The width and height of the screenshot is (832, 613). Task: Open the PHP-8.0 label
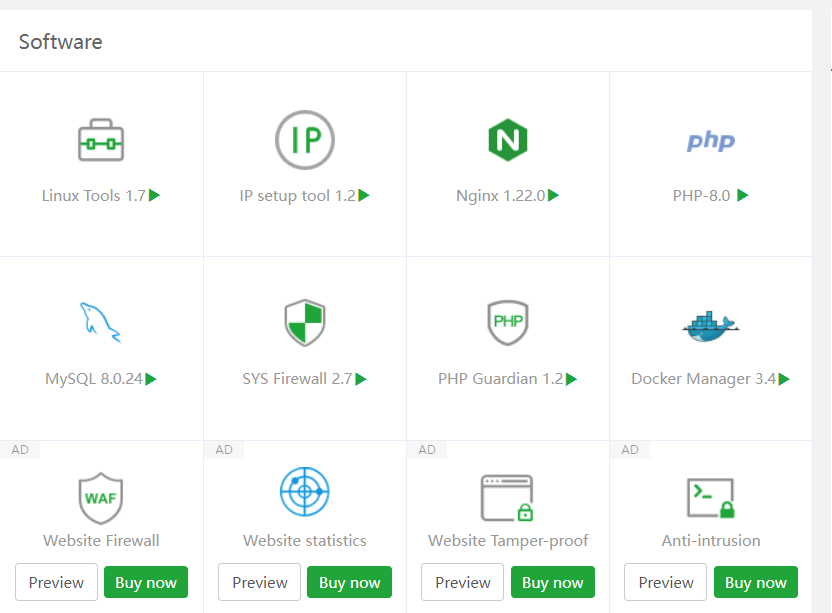point(701,196)
